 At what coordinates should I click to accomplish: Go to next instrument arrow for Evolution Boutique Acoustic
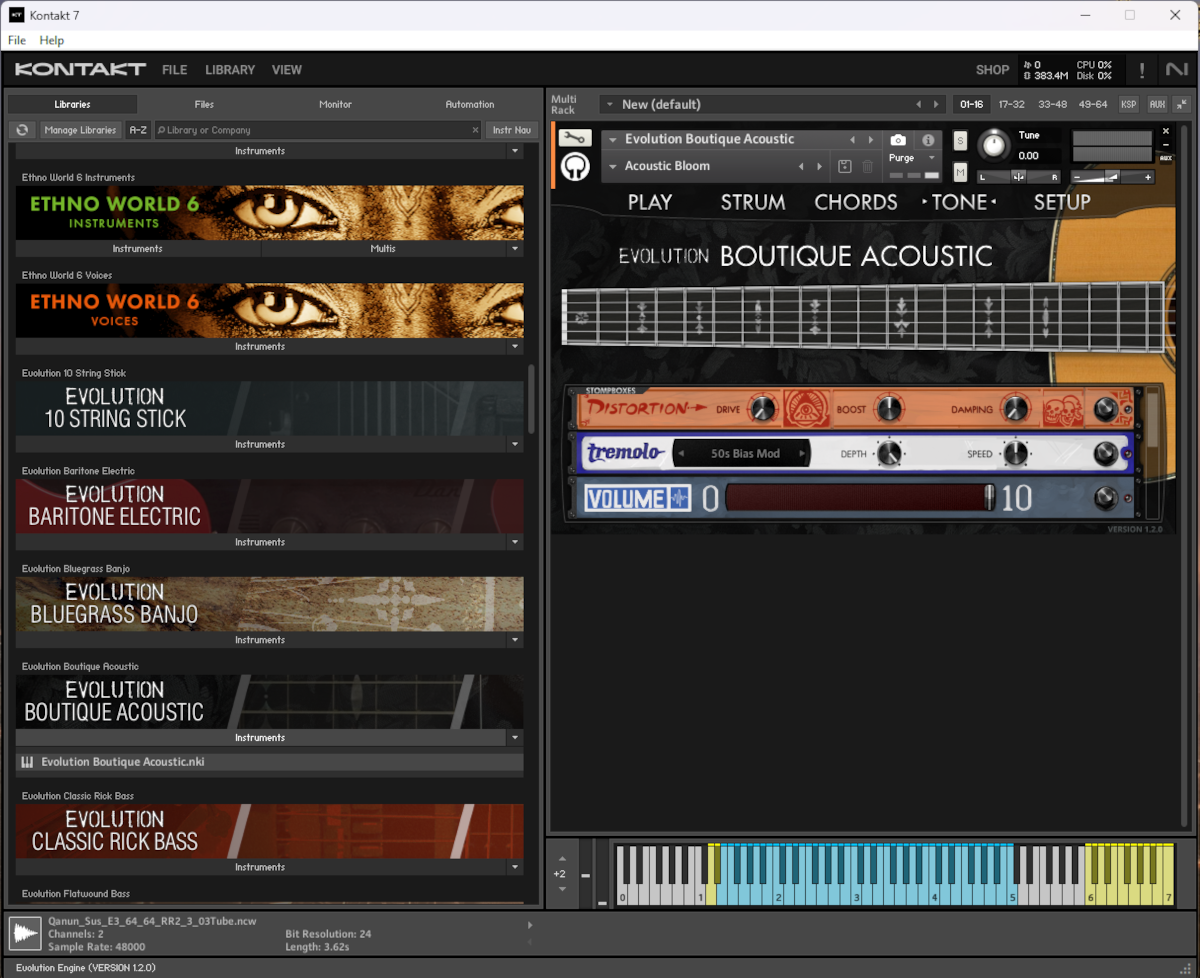[x=871, y=140]
